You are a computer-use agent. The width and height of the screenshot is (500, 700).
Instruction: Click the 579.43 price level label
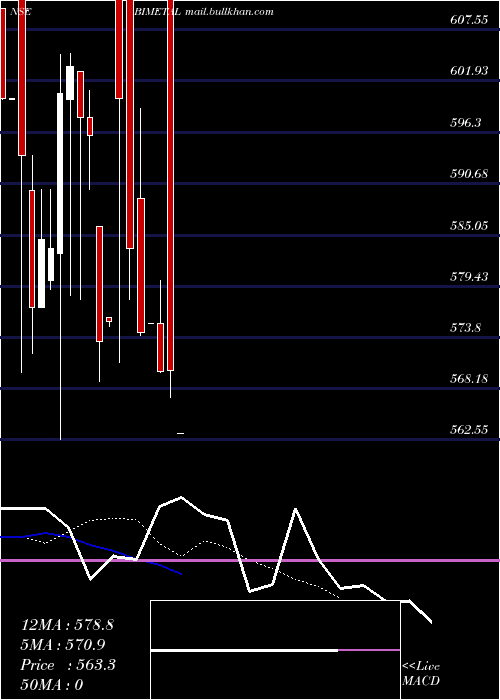click(x=469, y=276)
